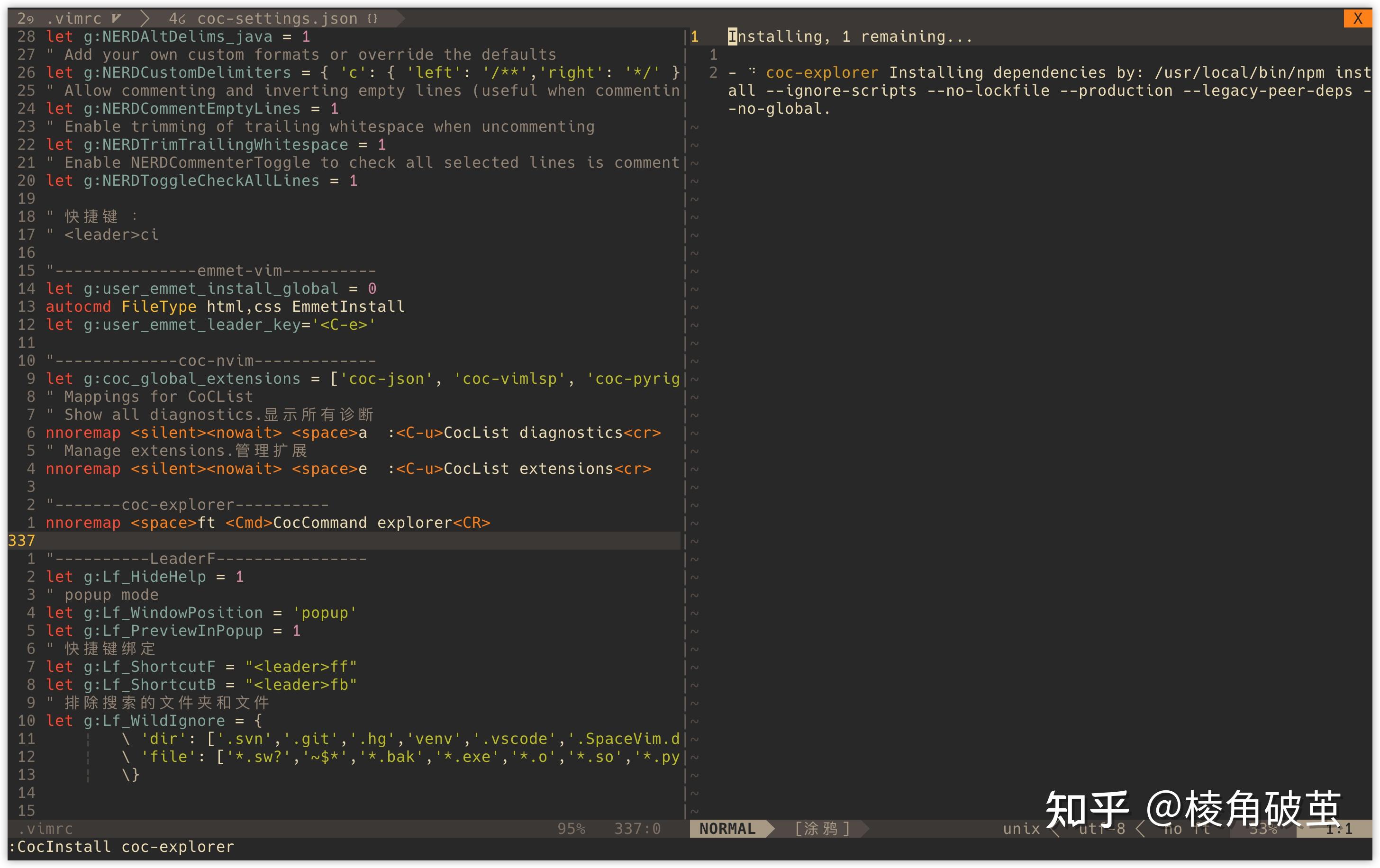Click the NORMAL mode indicator in status line
1380x868 pixels.
(x=727, y=829)
